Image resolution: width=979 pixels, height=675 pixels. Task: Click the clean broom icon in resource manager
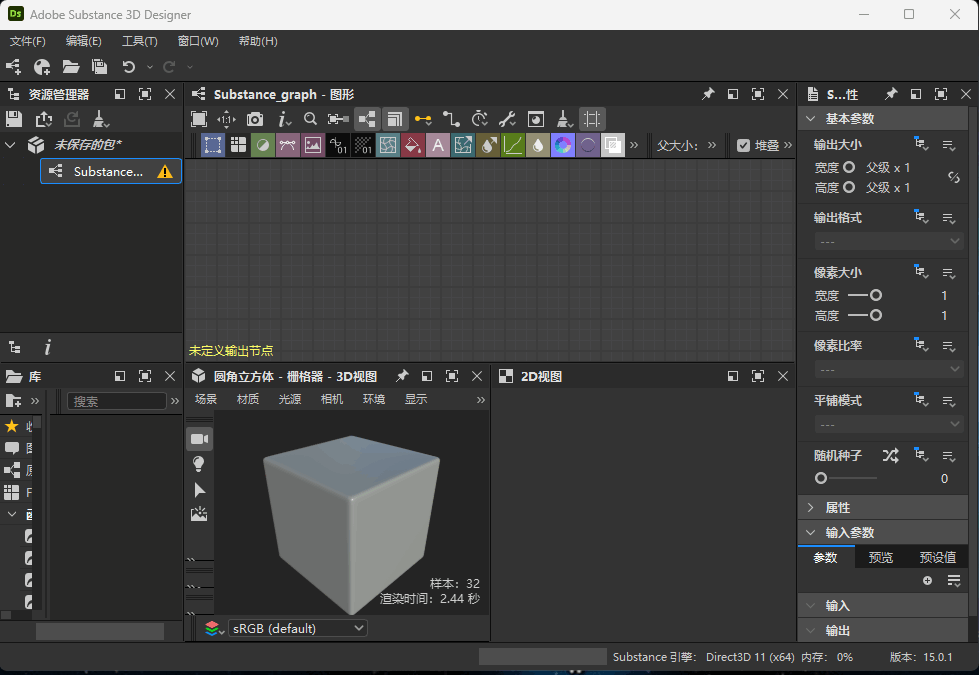100,119
